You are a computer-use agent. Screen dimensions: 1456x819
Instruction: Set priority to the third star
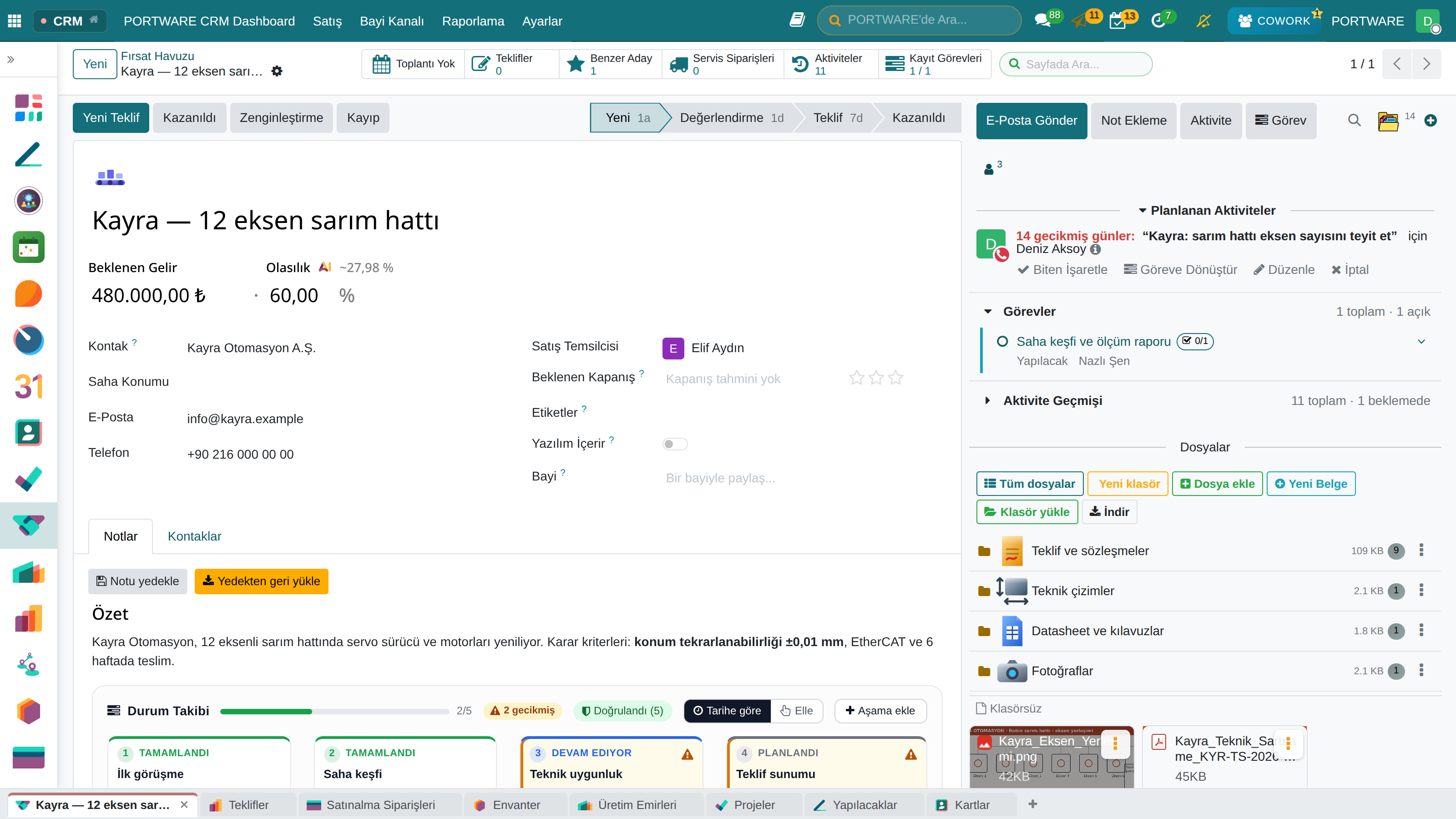[x=896, y=378]
